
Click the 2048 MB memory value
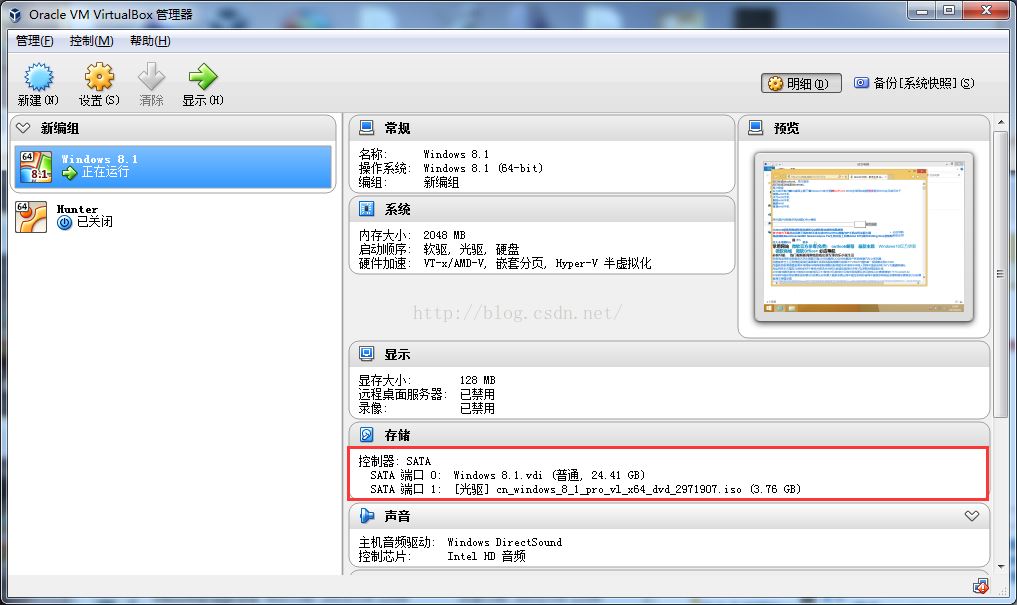point(444,235)
